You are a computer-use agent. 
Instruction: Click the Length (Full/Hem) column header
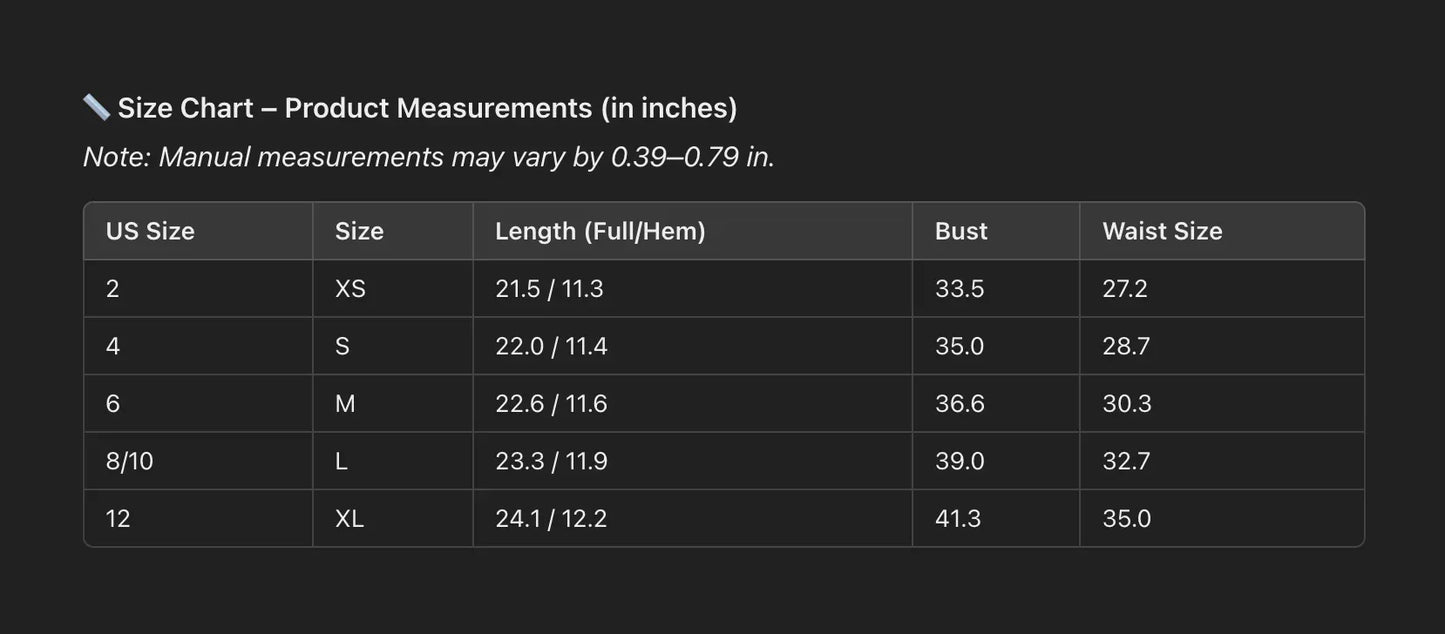point(600,231)
